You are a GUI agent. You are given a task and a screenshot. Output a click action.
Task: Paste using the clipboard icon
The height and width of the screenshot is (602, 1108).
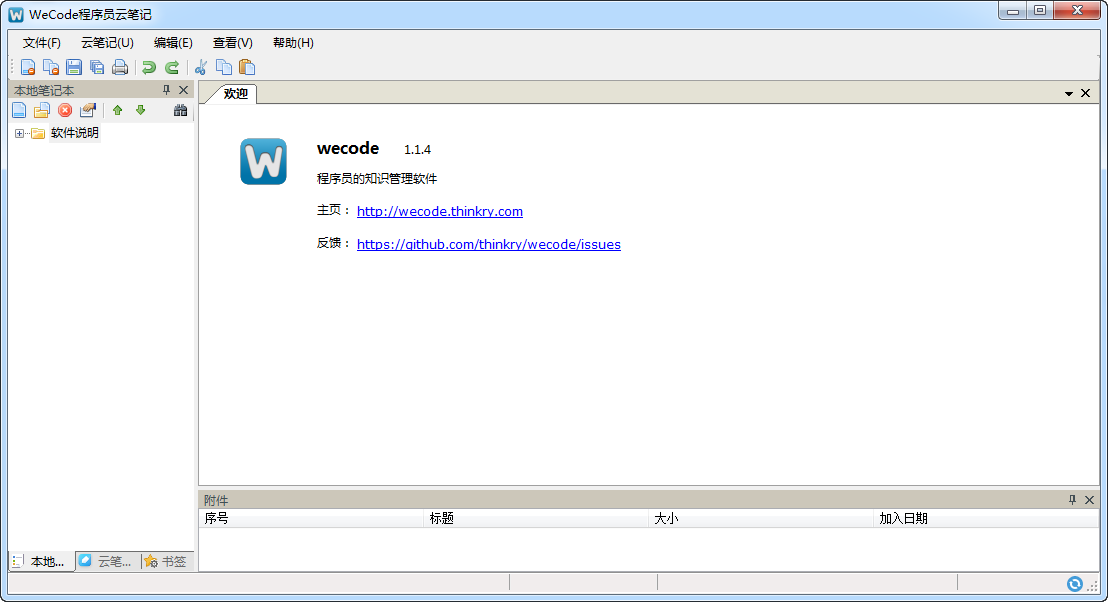tap(247, 67)
